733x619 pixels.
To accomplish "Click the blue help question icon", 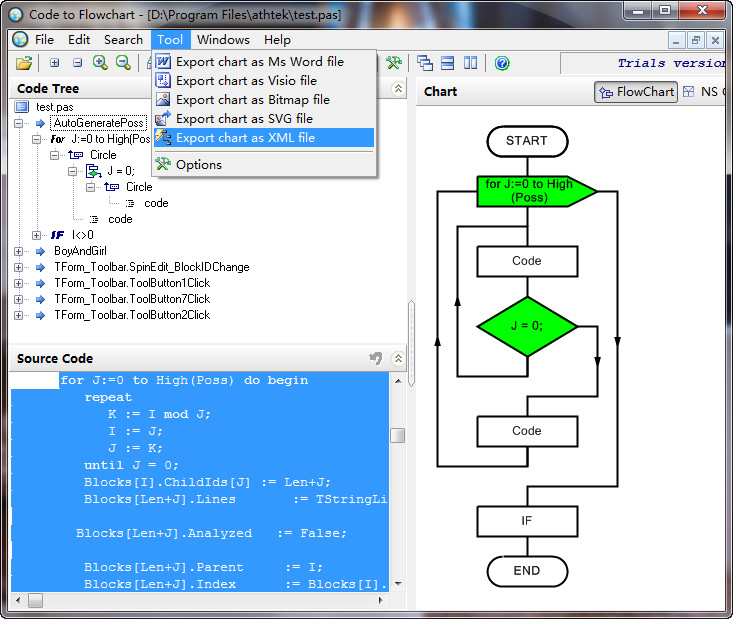I will pyautogui.click(x=502, y=63).
